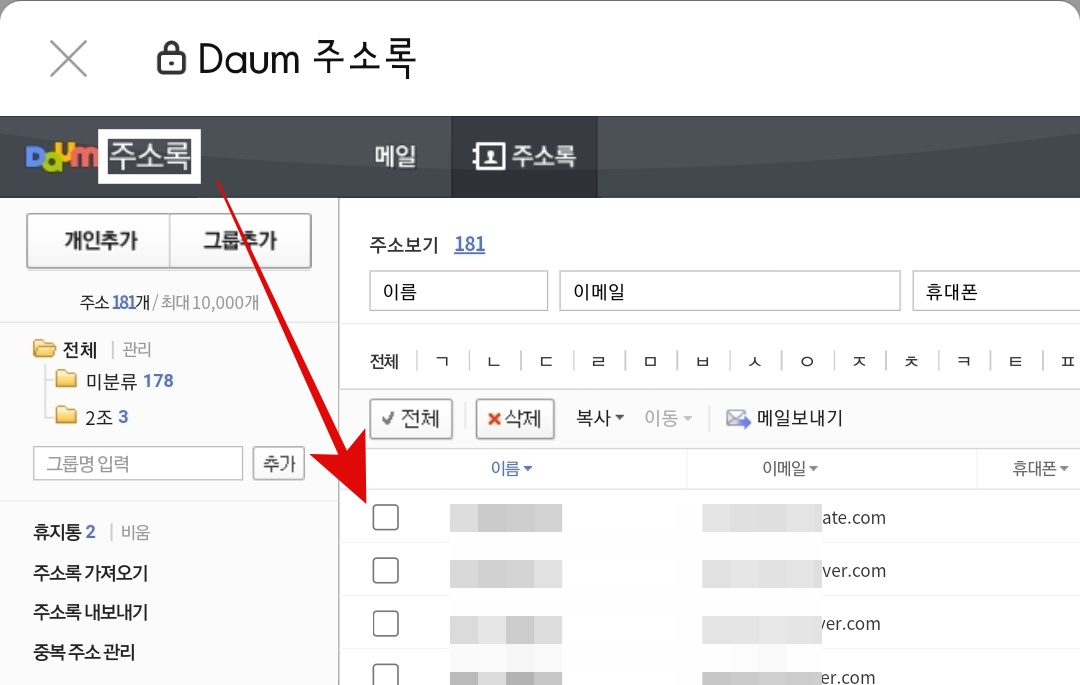
Task: Open the 복사 dropdown
Action: [600, 418]
